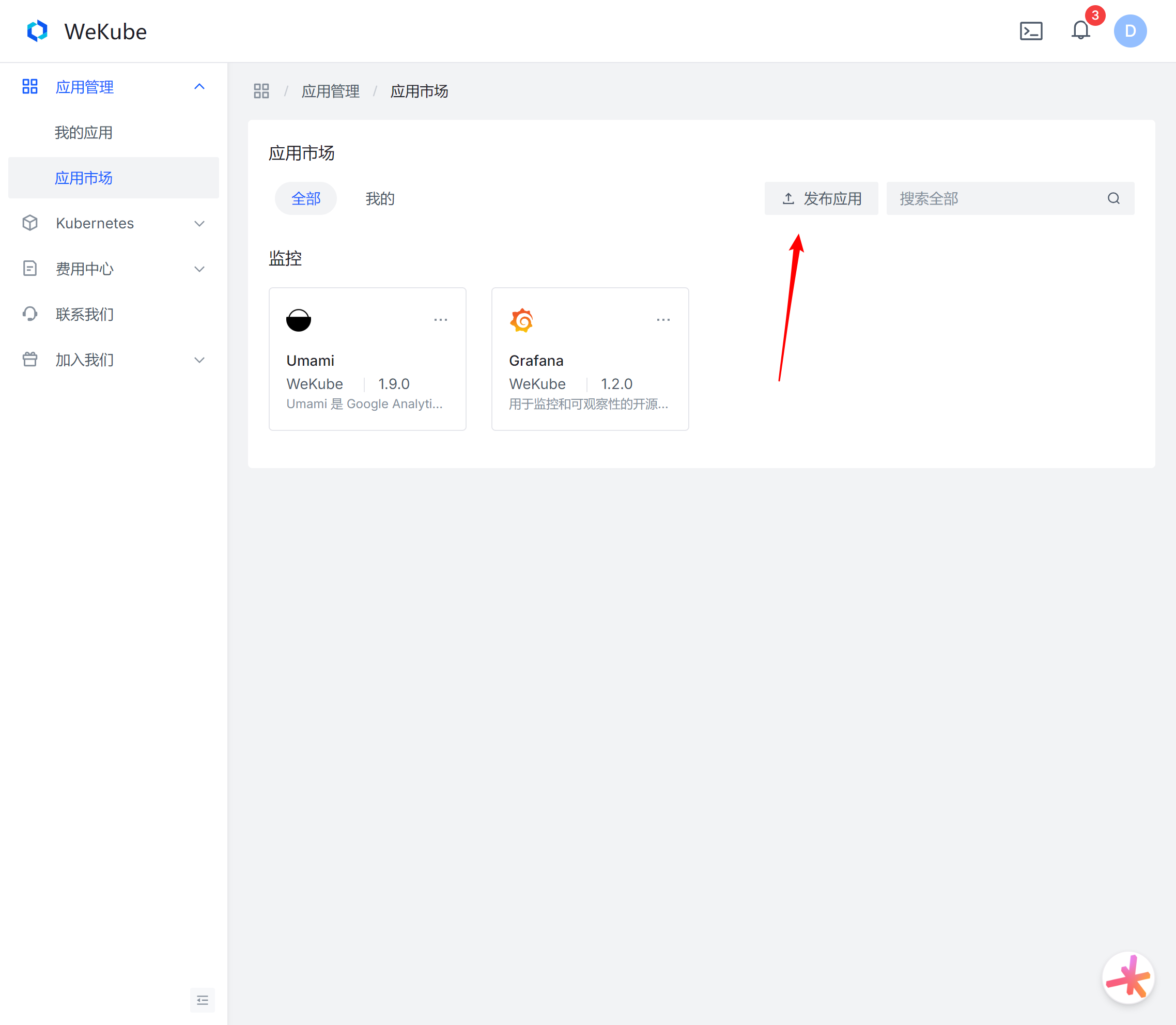Click the Umami app logo
Viewport: 1176px width, 1025px height.
(x=299, y=320)
